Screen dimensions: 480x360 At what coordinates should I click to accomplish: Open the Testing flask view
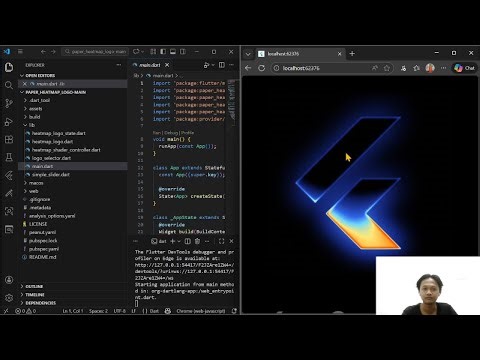coord(9,157)
